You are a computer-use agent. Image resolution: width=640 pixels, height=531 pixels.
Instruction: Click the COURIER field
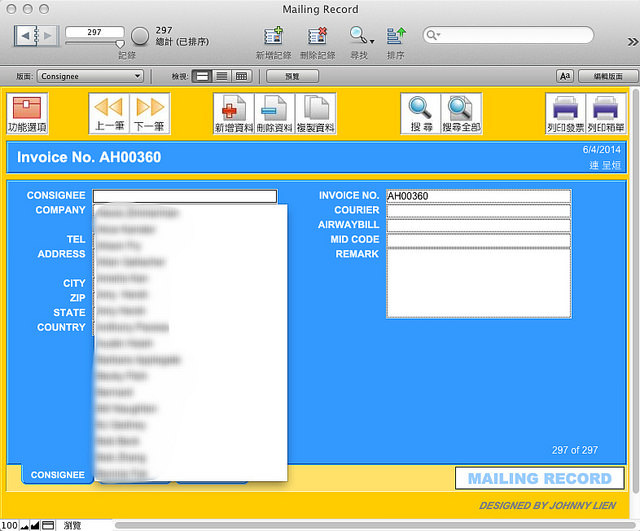[x=478, y=211]
